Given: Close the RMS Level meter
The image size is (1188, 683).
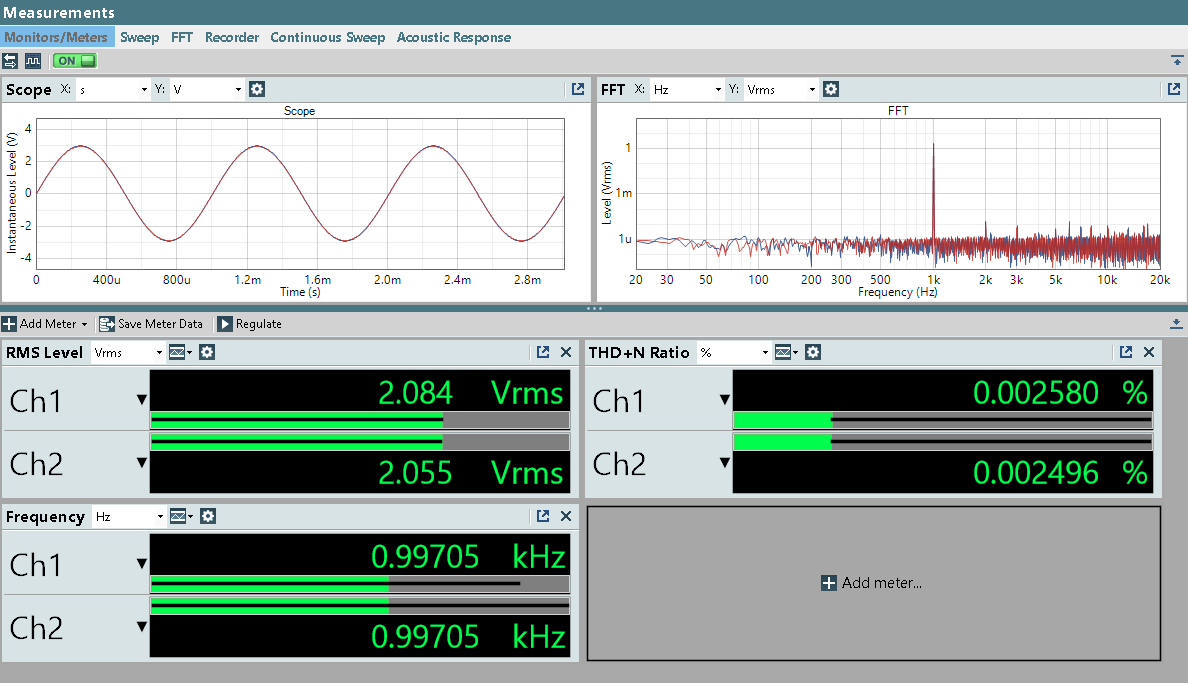Looking at the screenshot, I should point(566,352).
